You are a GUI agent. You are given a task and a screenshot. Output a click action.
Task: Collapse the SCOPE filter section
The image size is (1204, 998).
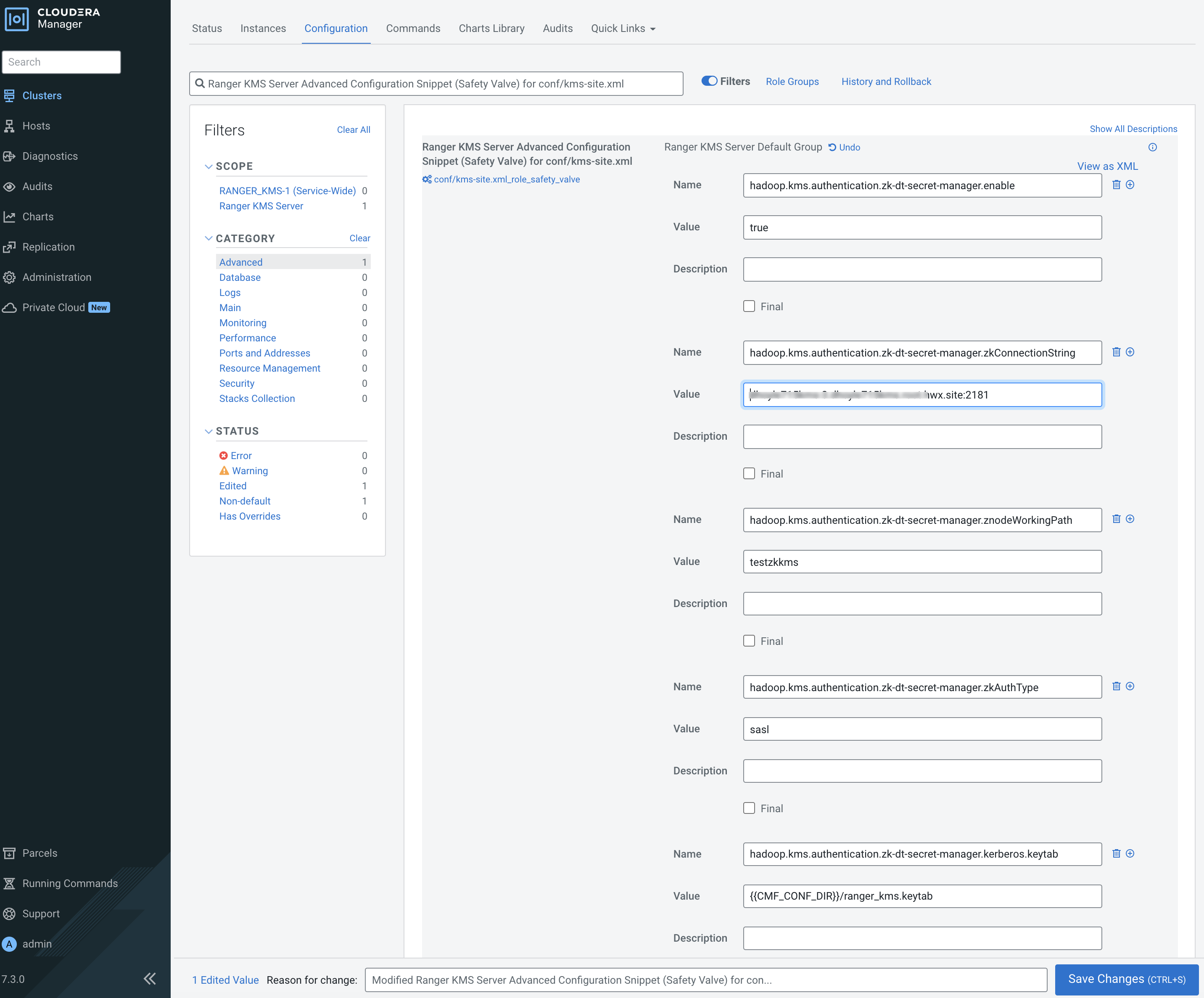[x=209, y=166]
